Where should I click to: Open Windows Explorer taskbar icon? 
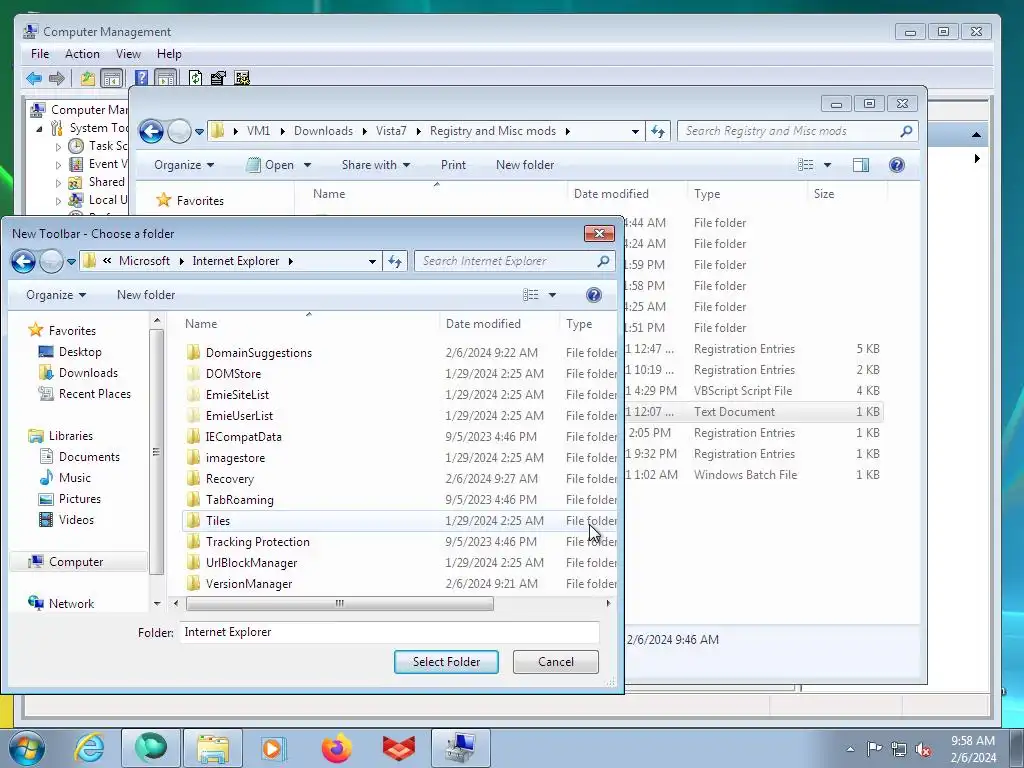(213, 748)
